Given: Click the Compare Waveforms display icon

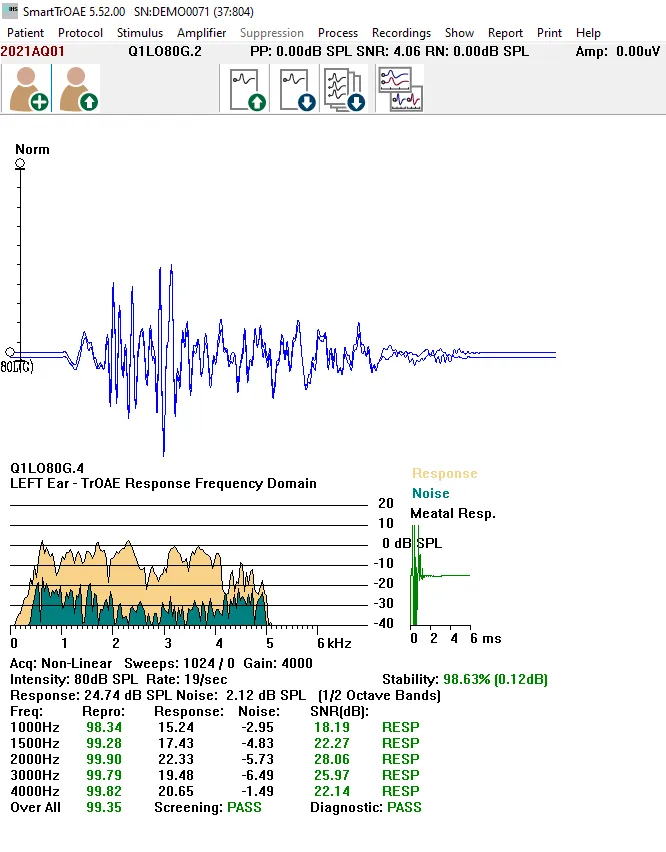Looking at the screenshot, I should click(x=401, y=89).
